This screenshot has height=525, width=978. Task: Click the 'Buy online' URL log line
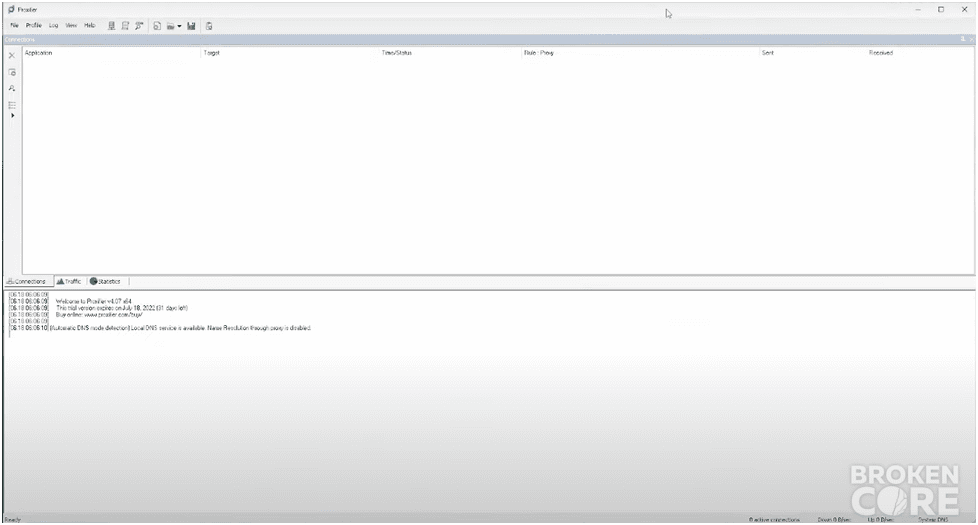[99, 315]
